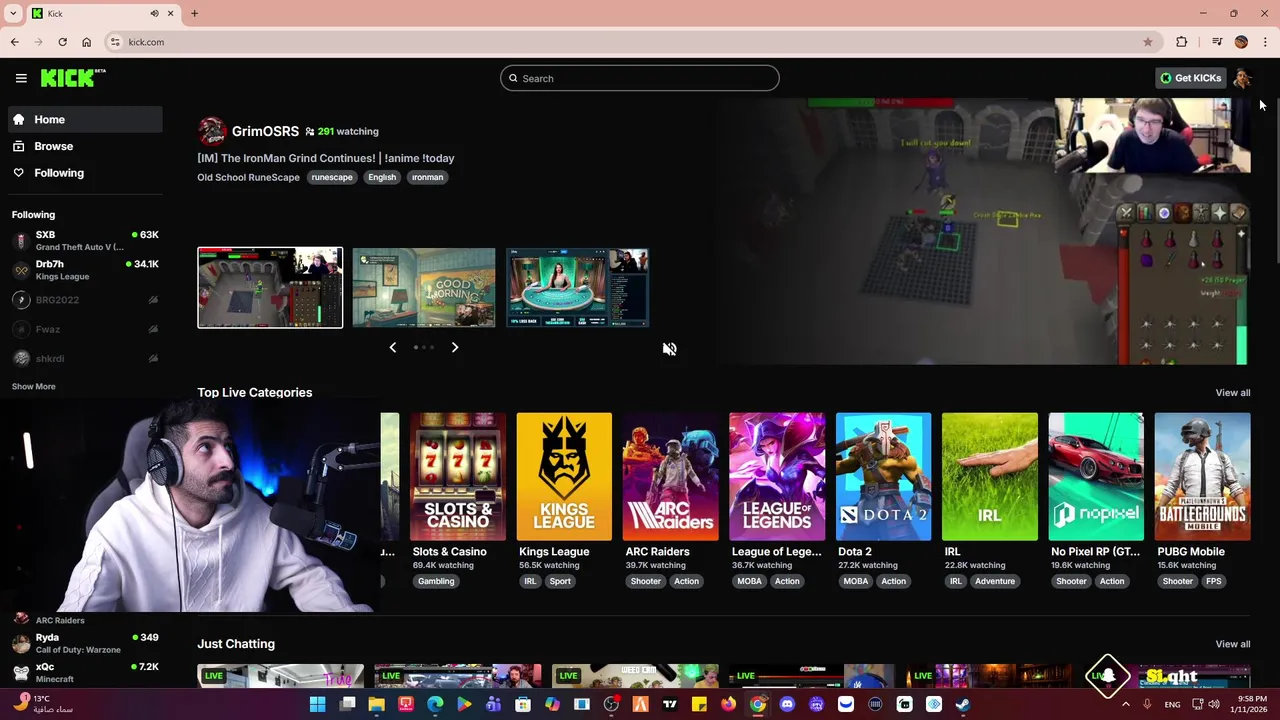Mute the Kick browser tab audio icon
1280x720 pixels.
154,13
